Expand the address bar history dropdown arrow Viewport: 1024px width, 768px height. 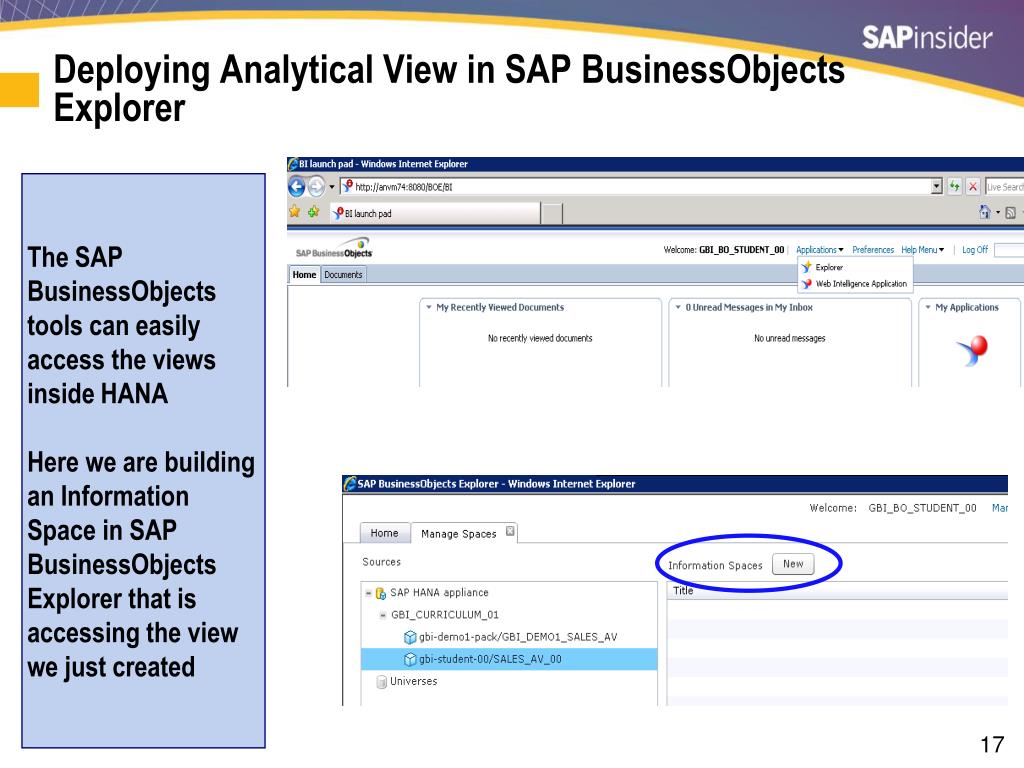[936, 187]
